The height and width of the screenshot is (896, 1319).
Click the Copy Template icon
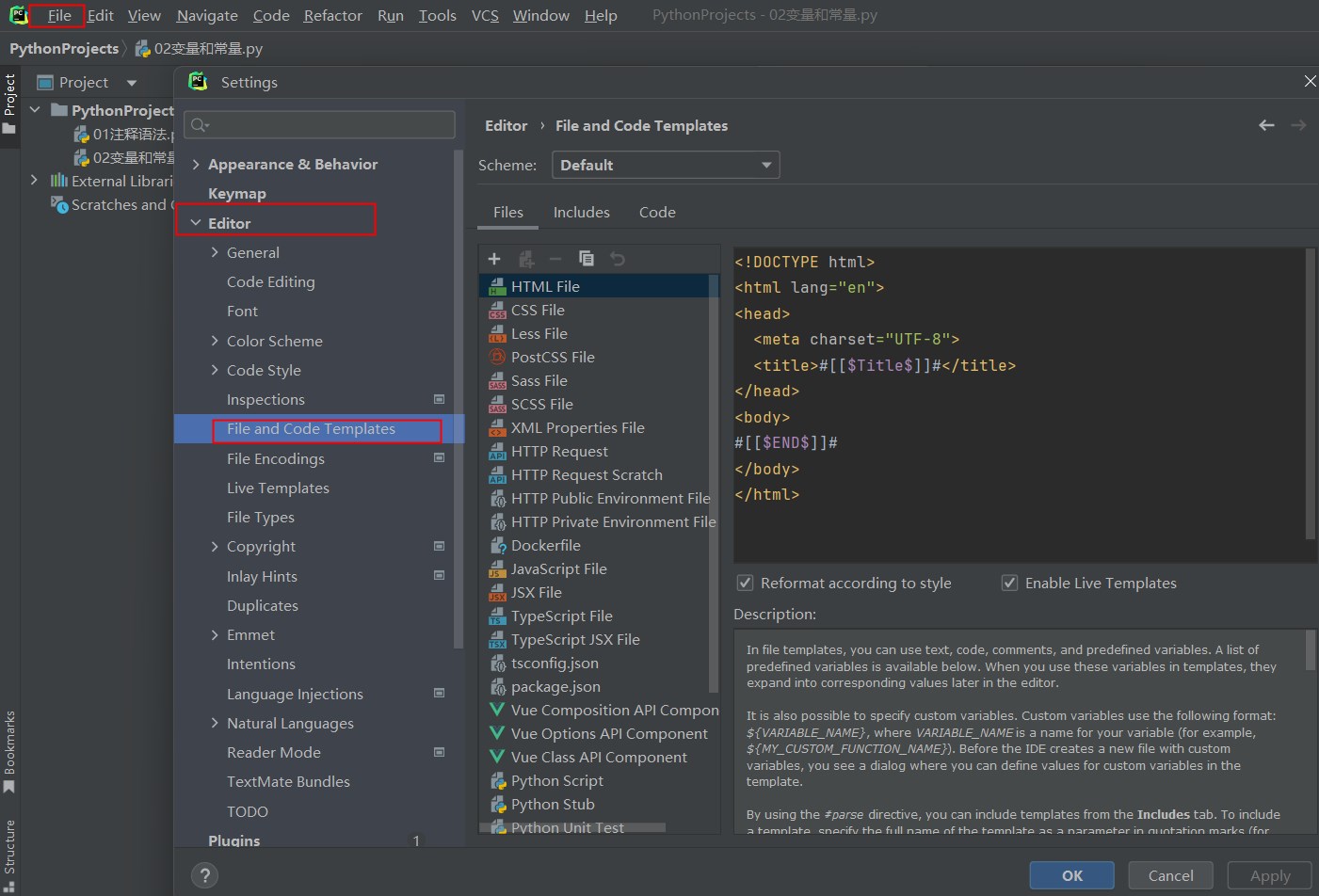pos(586,259)
